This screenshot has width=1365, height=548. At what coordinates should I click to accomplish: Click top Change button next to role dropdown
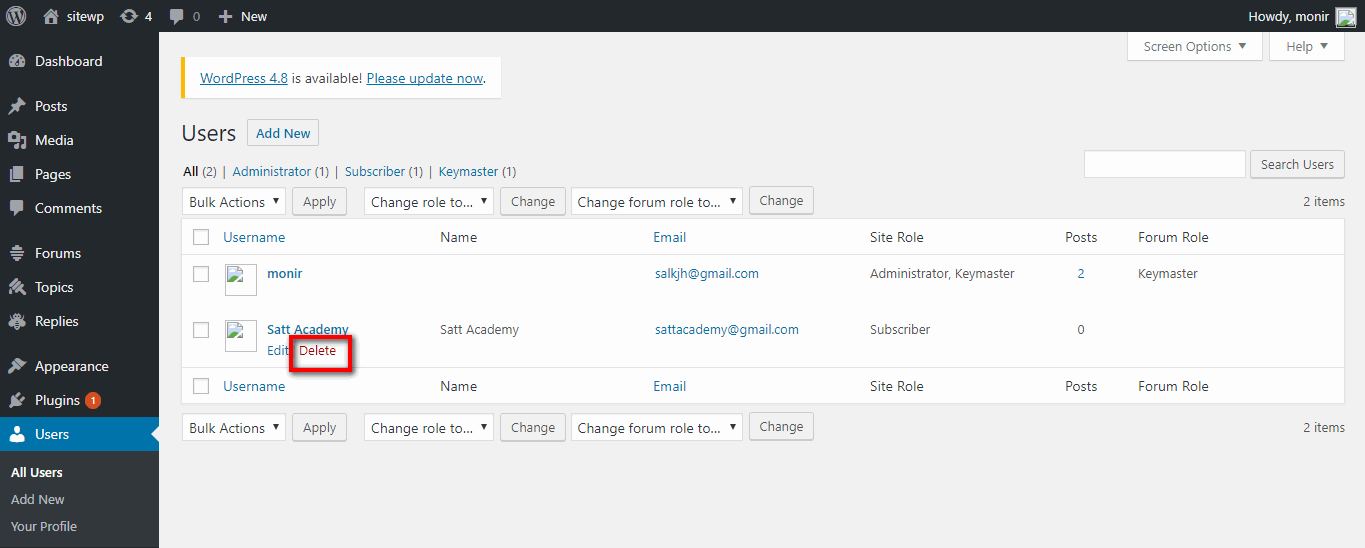click(x=533, y=201)
